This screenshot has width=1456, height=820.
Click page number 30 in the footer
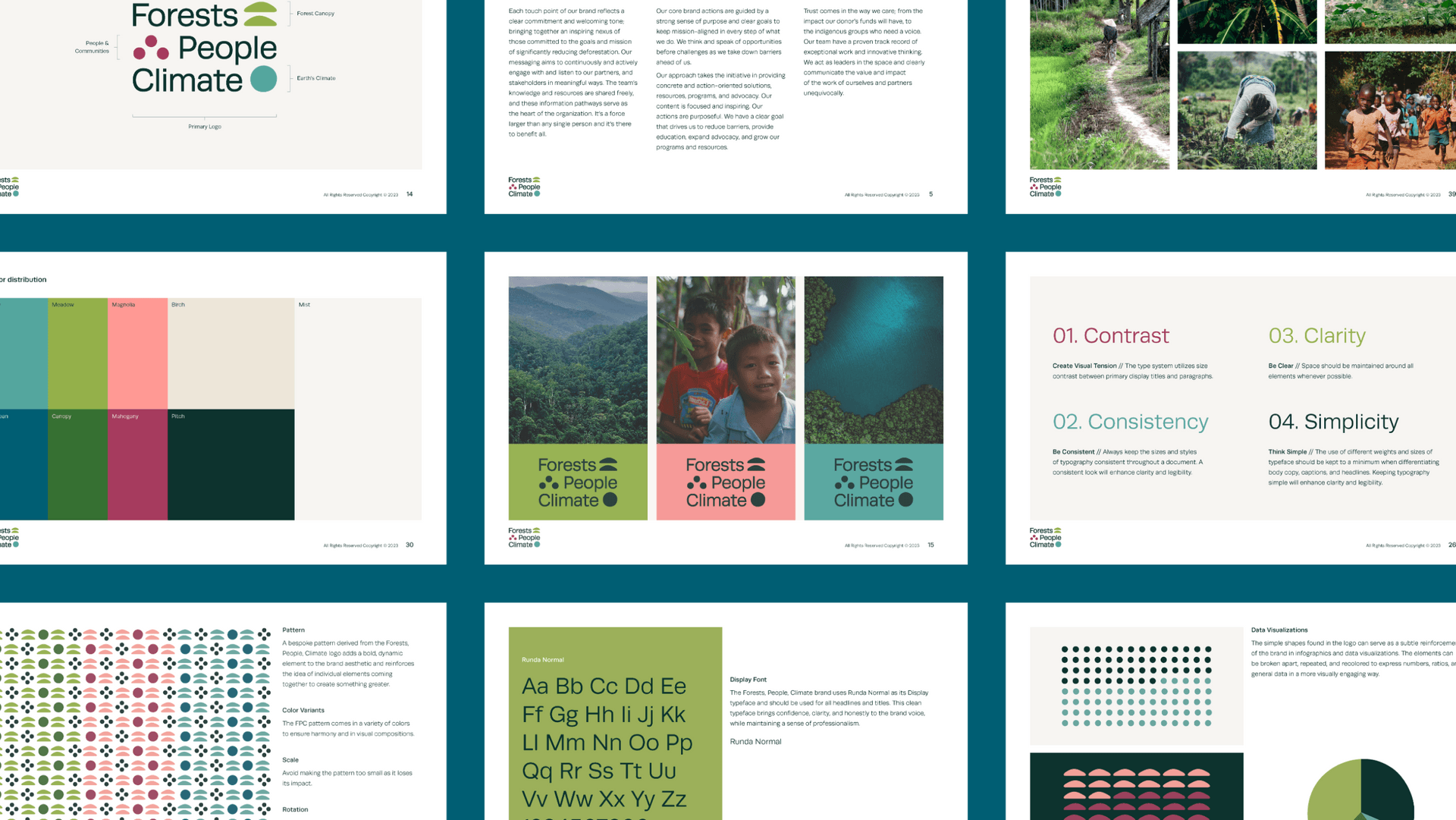[409, 545]
